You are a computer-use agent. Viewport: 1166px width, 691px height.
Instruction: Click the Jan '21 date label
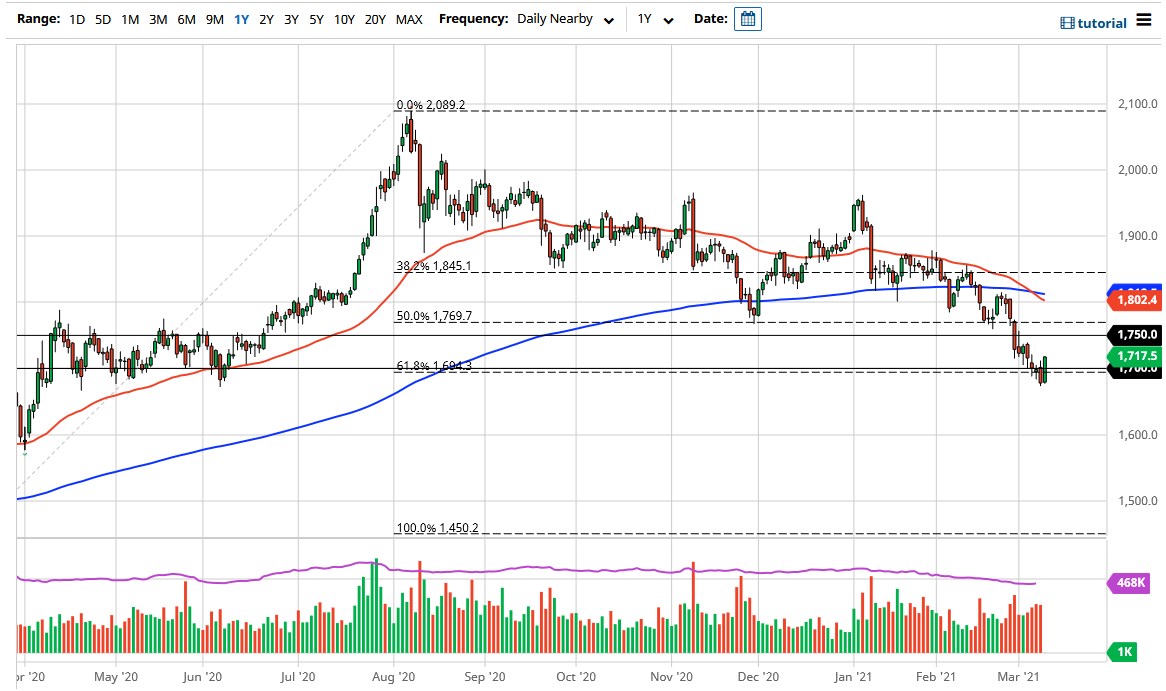pos(853,677)
